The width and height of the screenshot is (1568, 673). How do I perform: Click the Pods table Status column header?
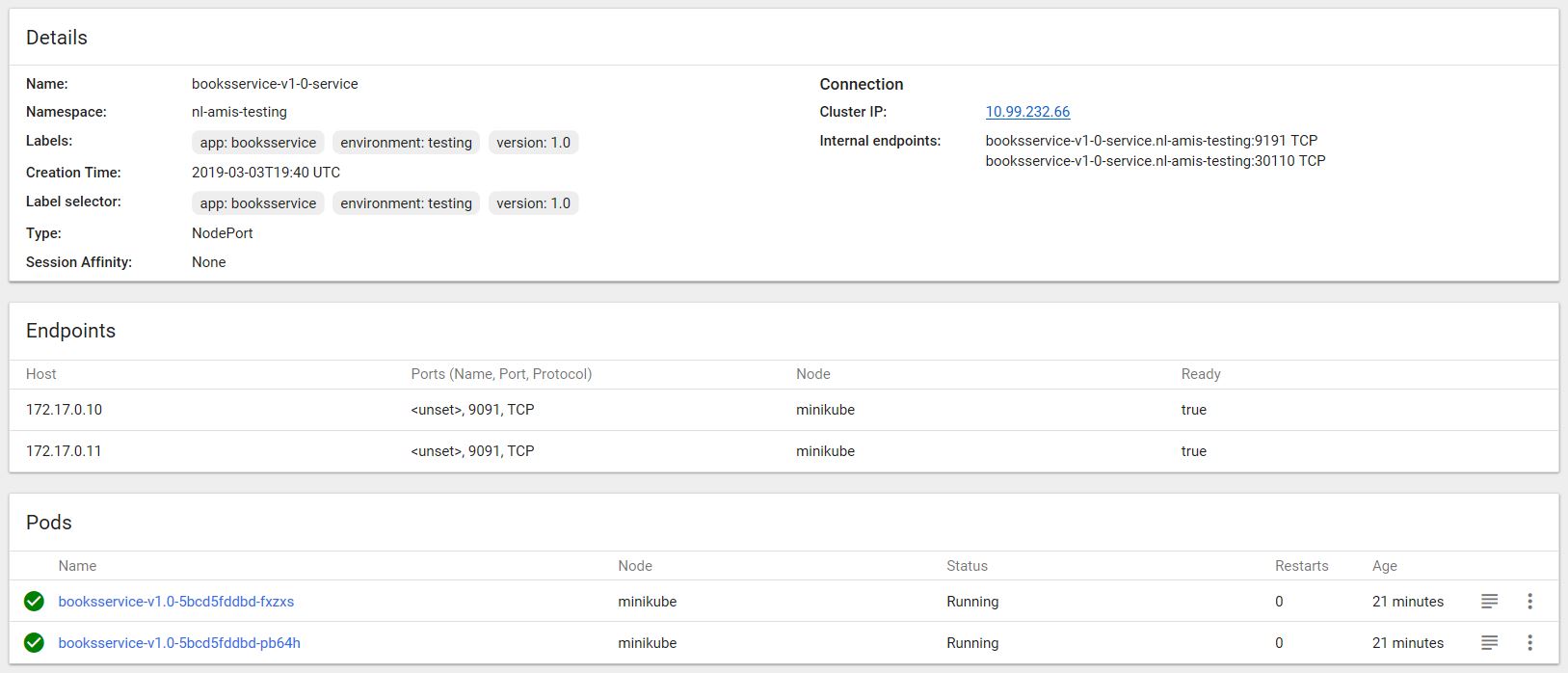[x=967, y=566]
